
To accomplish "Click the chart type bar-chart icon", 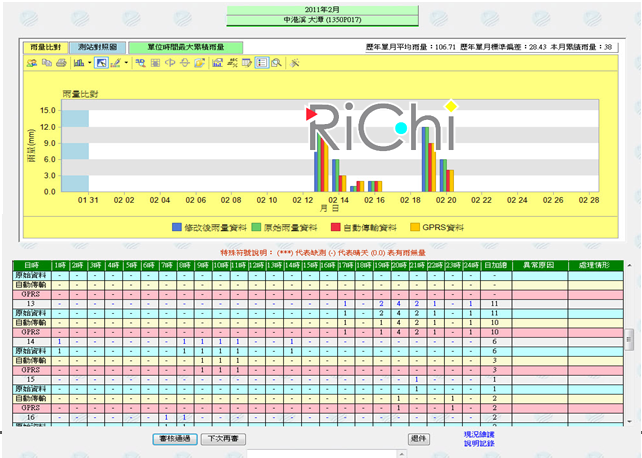I will (79, 63).
